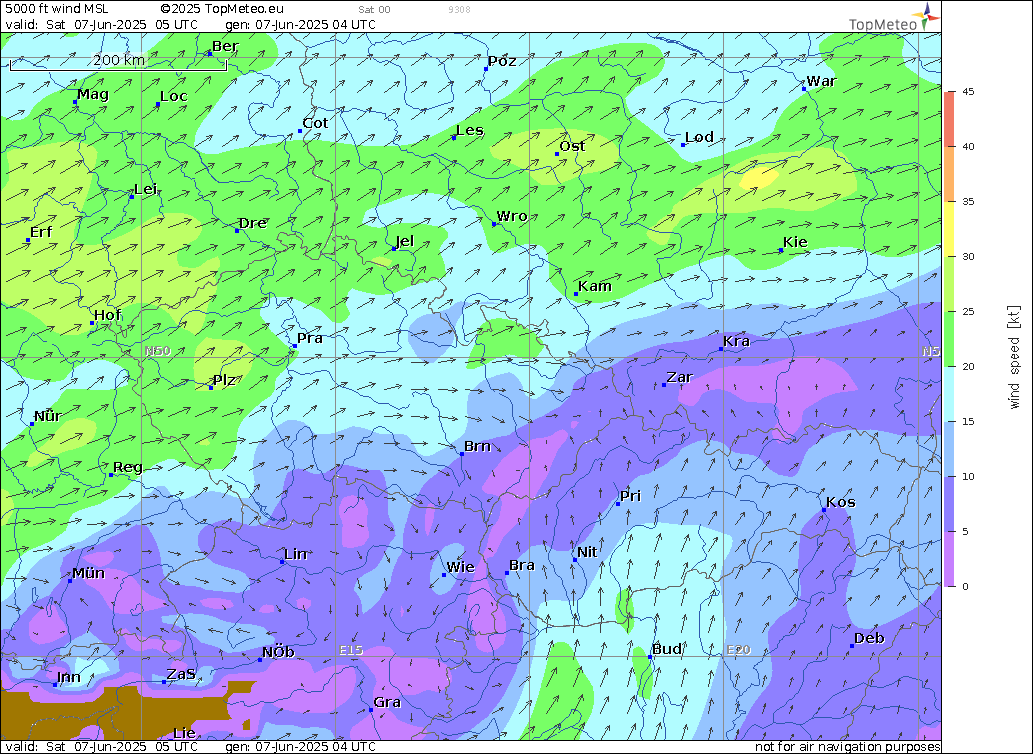Click the "Sat 00" label in header
Screen dimensions: 1033x754
[x=374, y=10]
